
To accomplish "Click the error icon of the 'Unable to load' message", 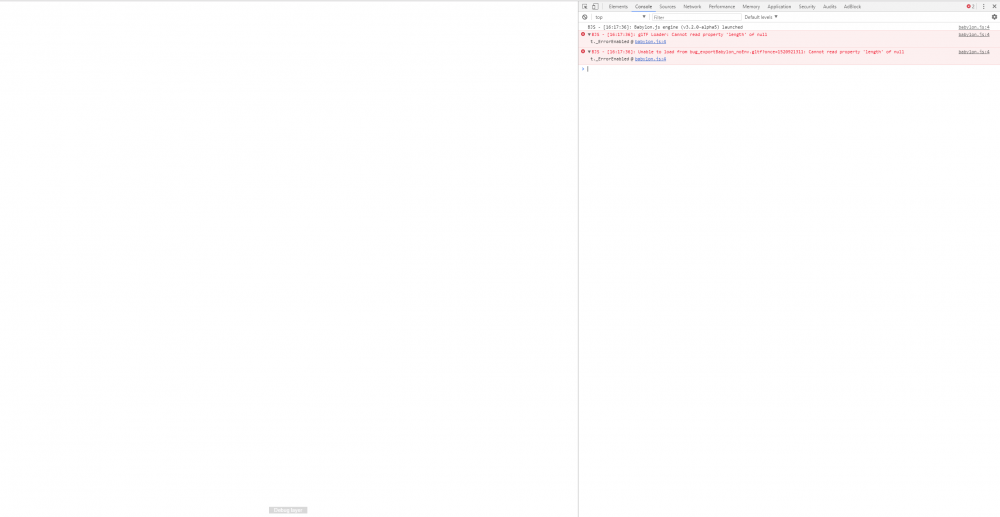I will pos(583,51).
